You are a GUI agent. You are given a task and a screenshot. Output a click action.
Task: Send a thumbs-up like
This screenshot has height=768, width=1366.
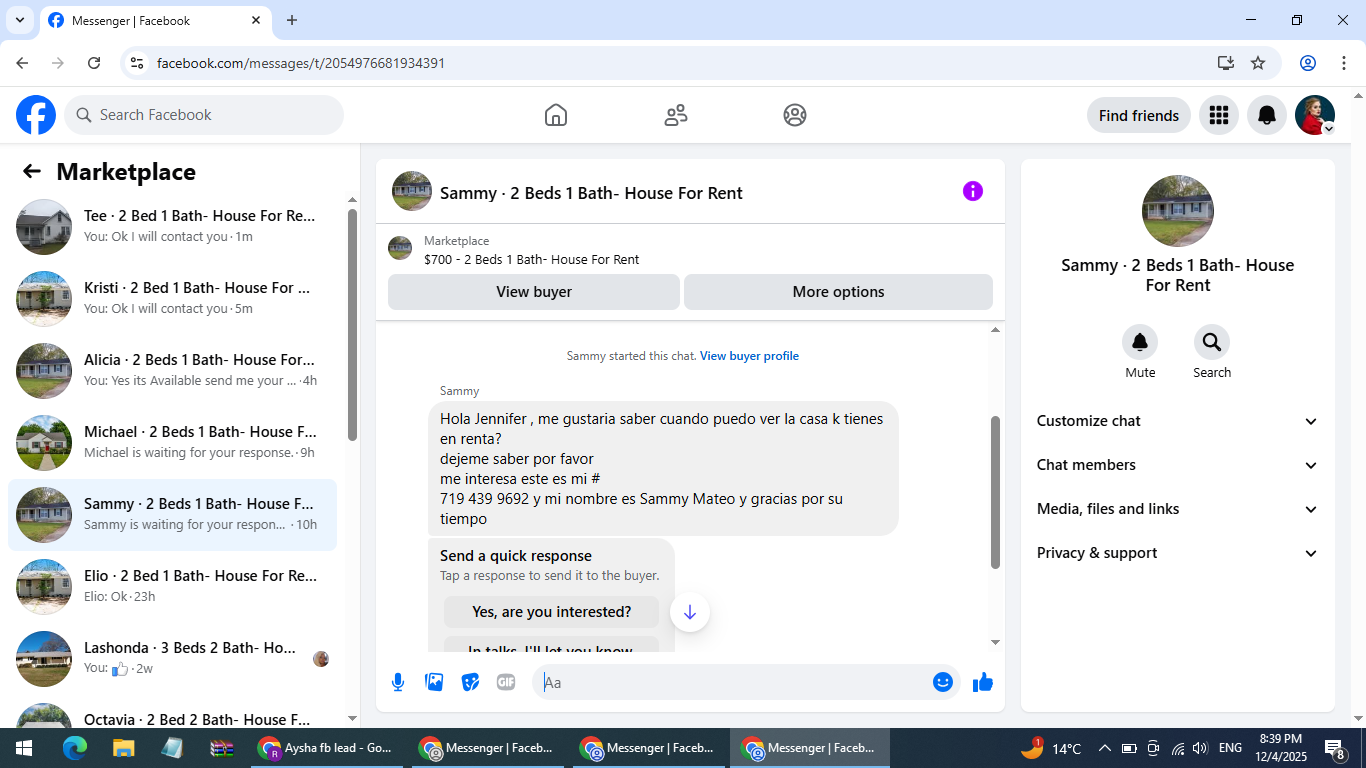983,682
